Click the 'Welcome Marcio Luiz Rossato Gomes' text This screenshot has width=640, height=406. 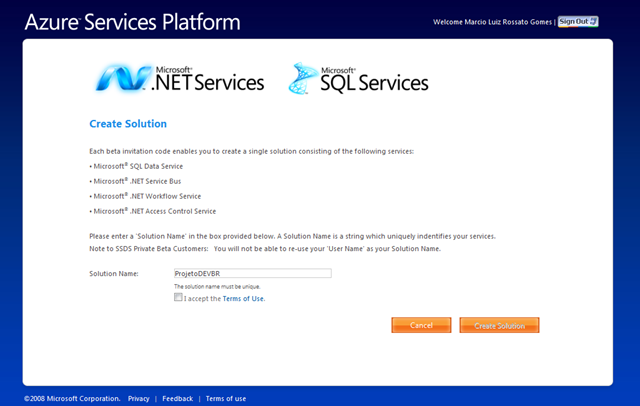pos(492,22)
